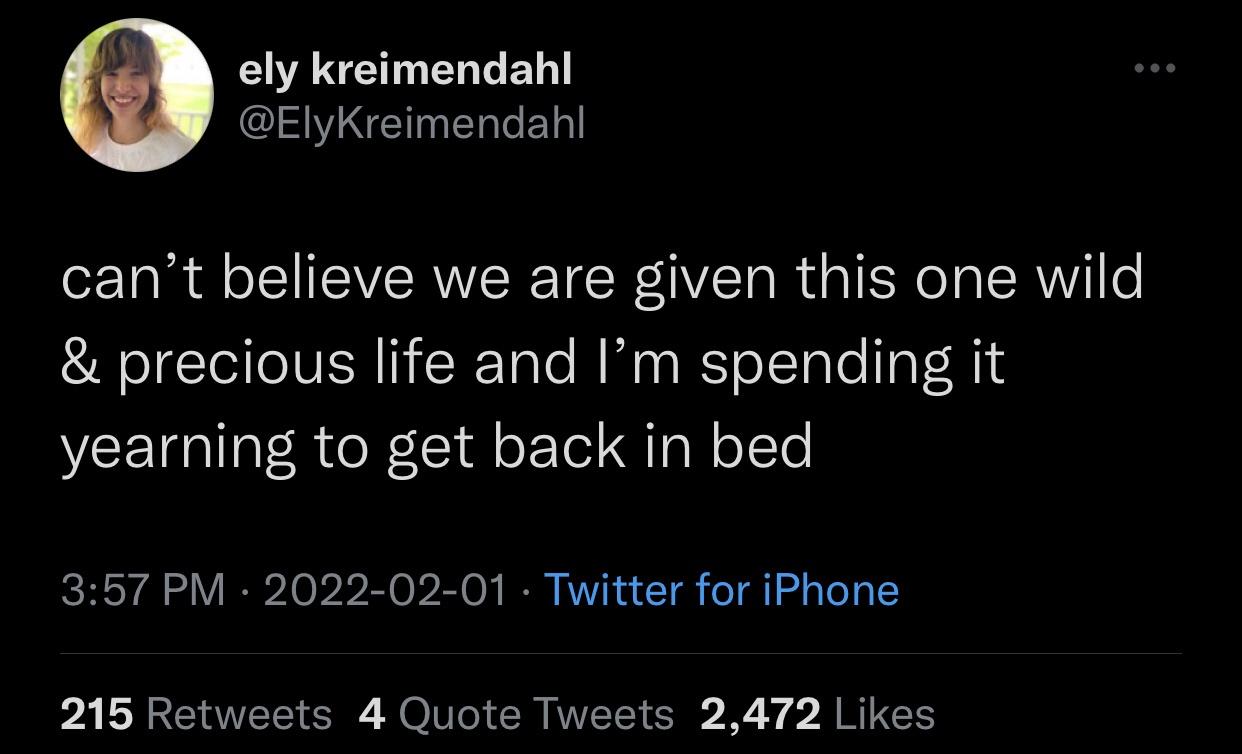Click the number 2,472 in the stats
Image resolution: width=1242 pixels, height=754 pixels.
click(x=761, y=714)
